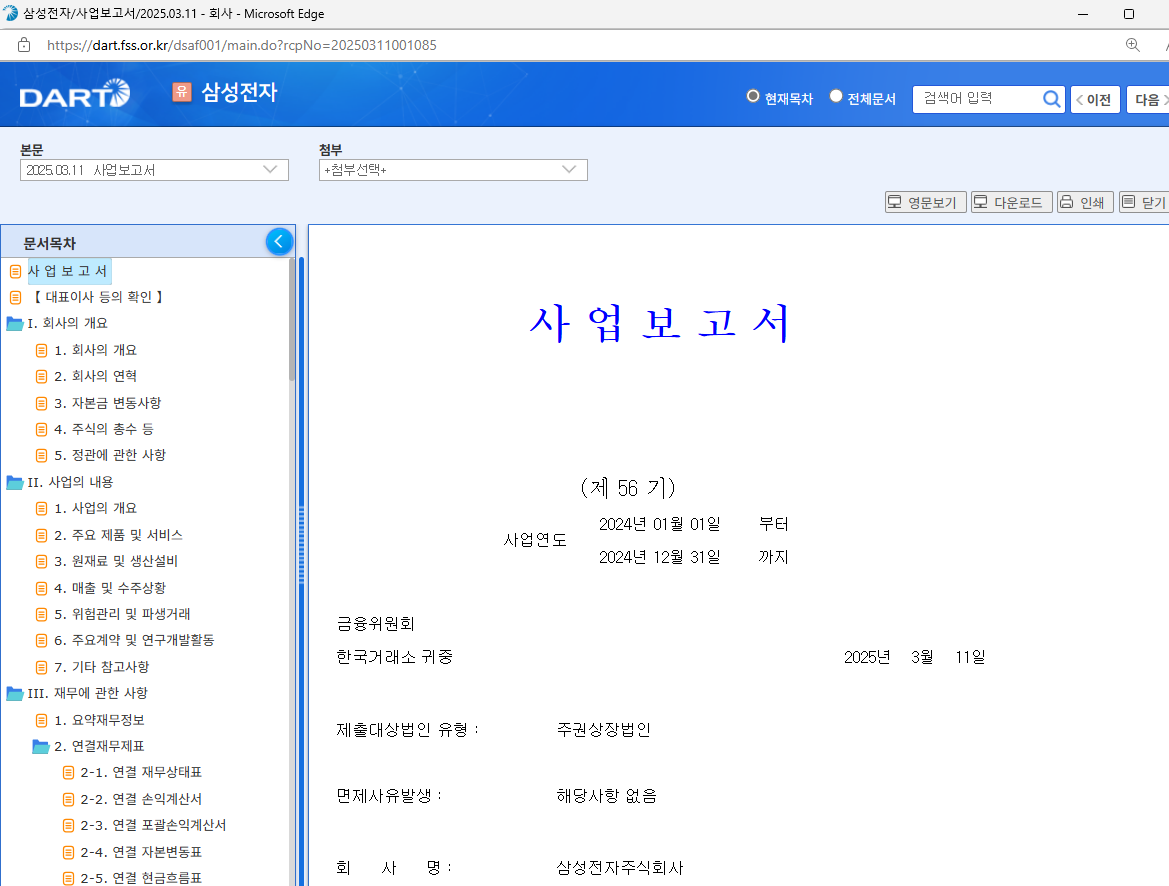Click the browser zoom magnifier icon
Image resolution: width=1169 pixels, height=886 pixels.
click(1132, 45)
